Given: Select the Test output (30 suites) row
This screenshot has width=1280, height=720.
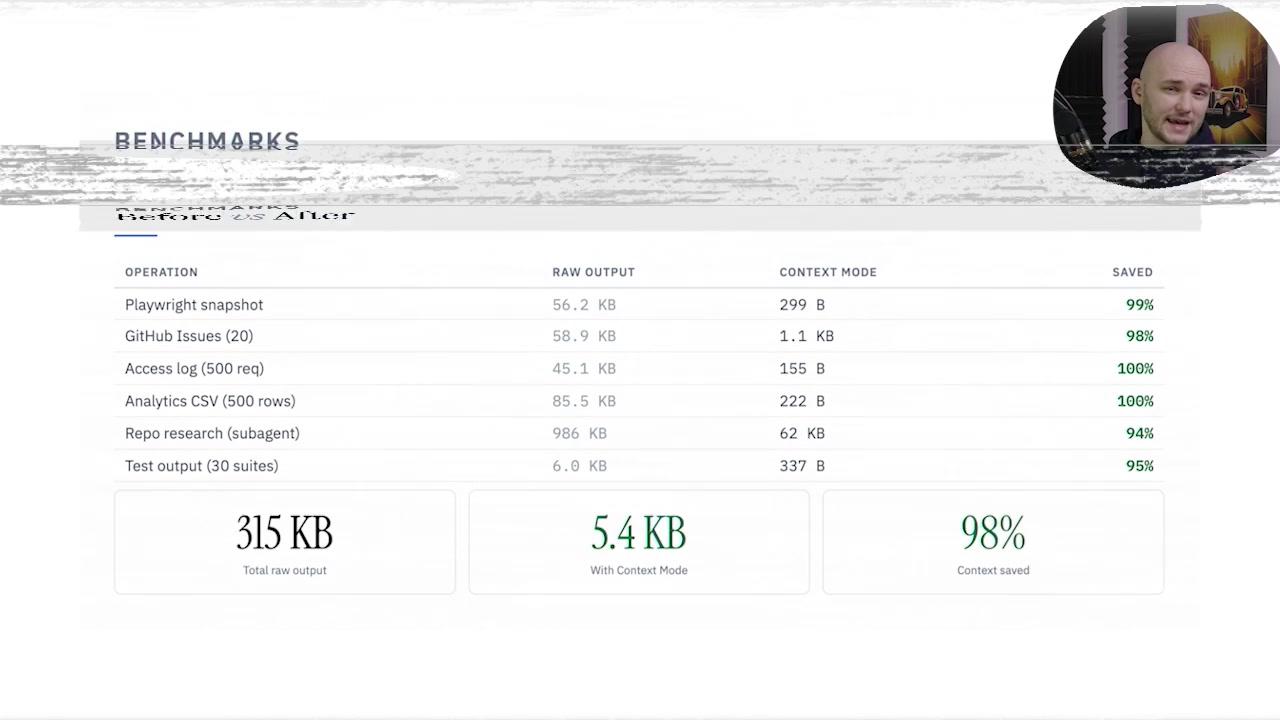Looking at the screenshot, I should (x=201, y=465).
